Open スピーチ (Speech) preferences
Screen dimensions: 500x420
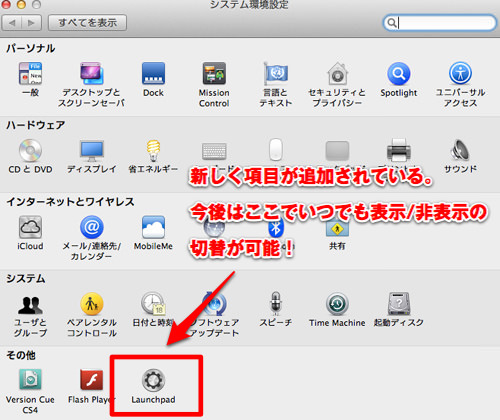276,304
